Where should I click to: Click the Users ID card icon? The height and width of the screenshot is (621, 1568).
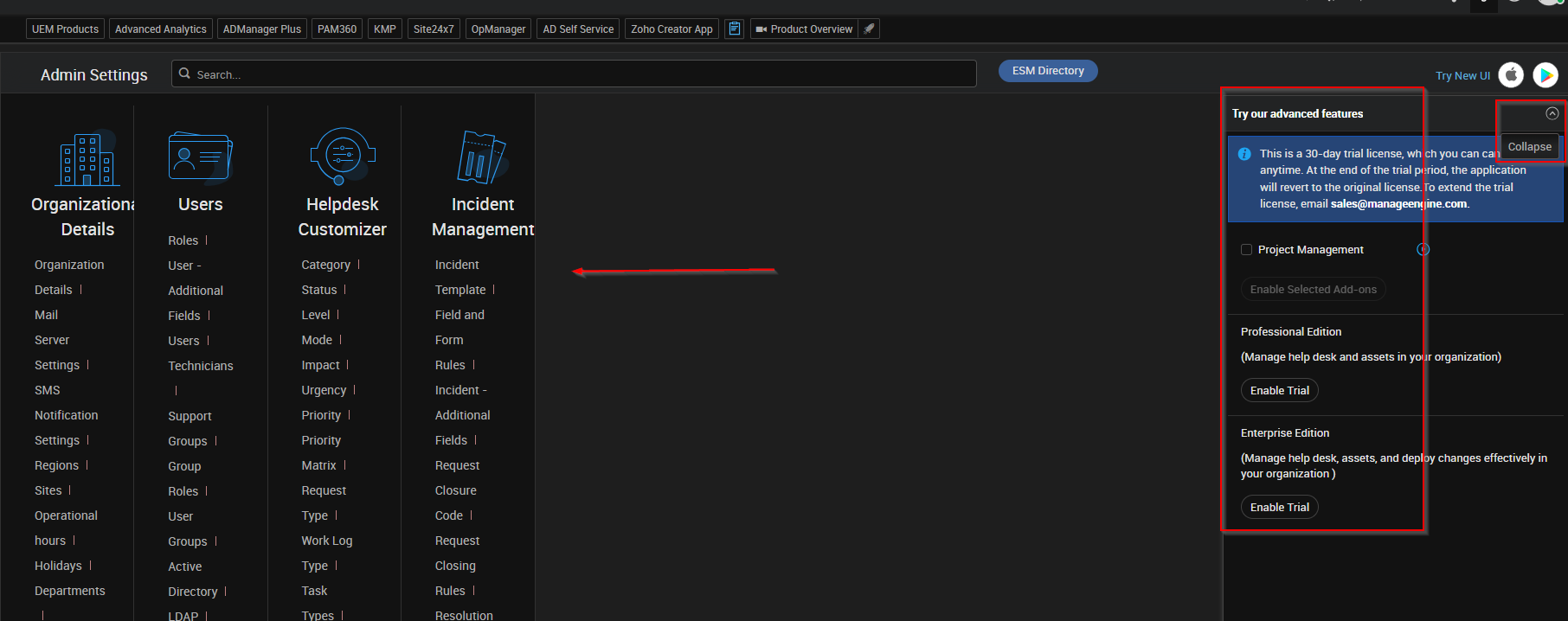point(200,157)
